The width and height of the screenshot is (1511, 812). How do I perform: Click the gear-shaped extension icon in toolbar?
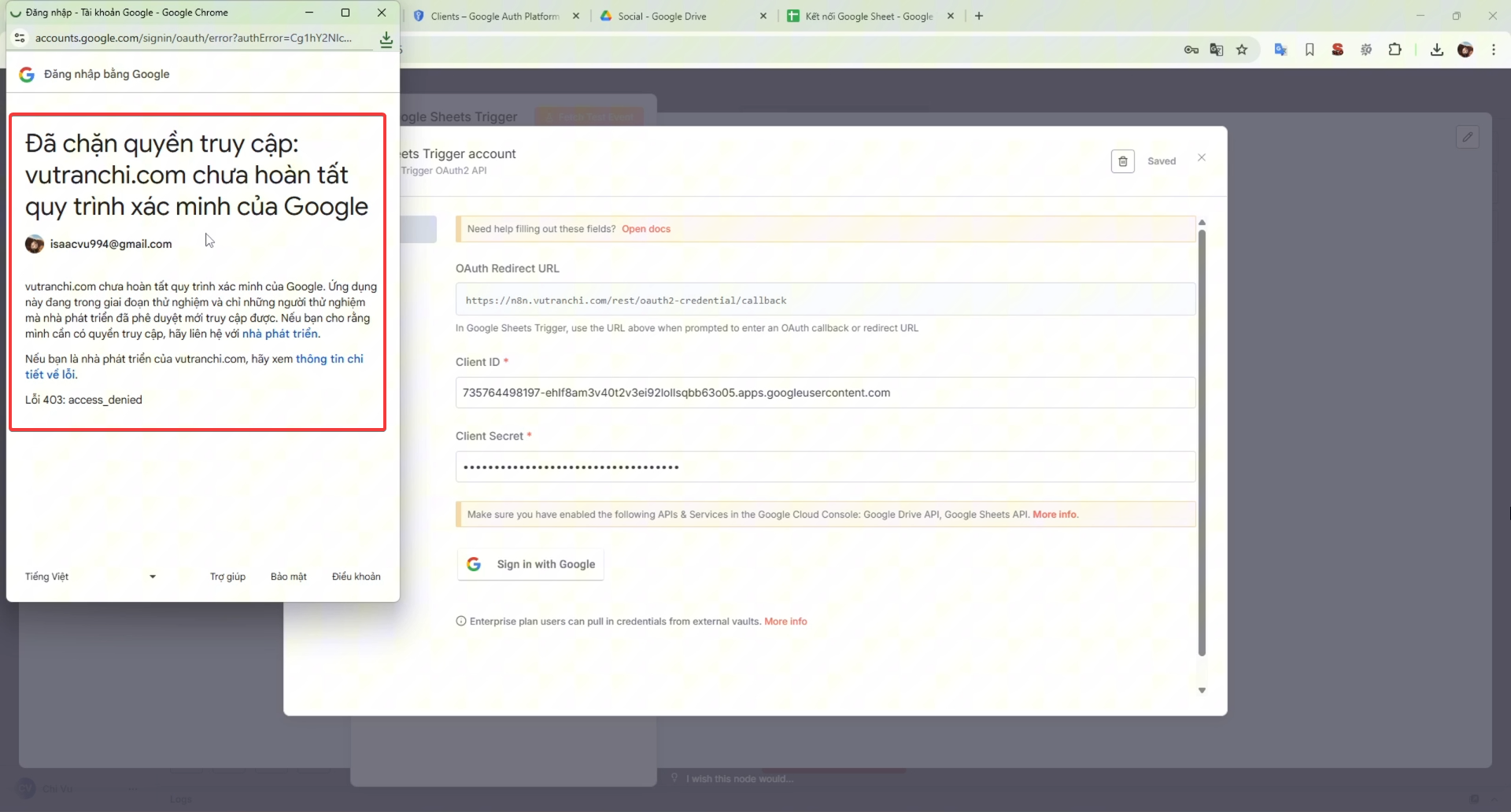tap(1366, 50)
